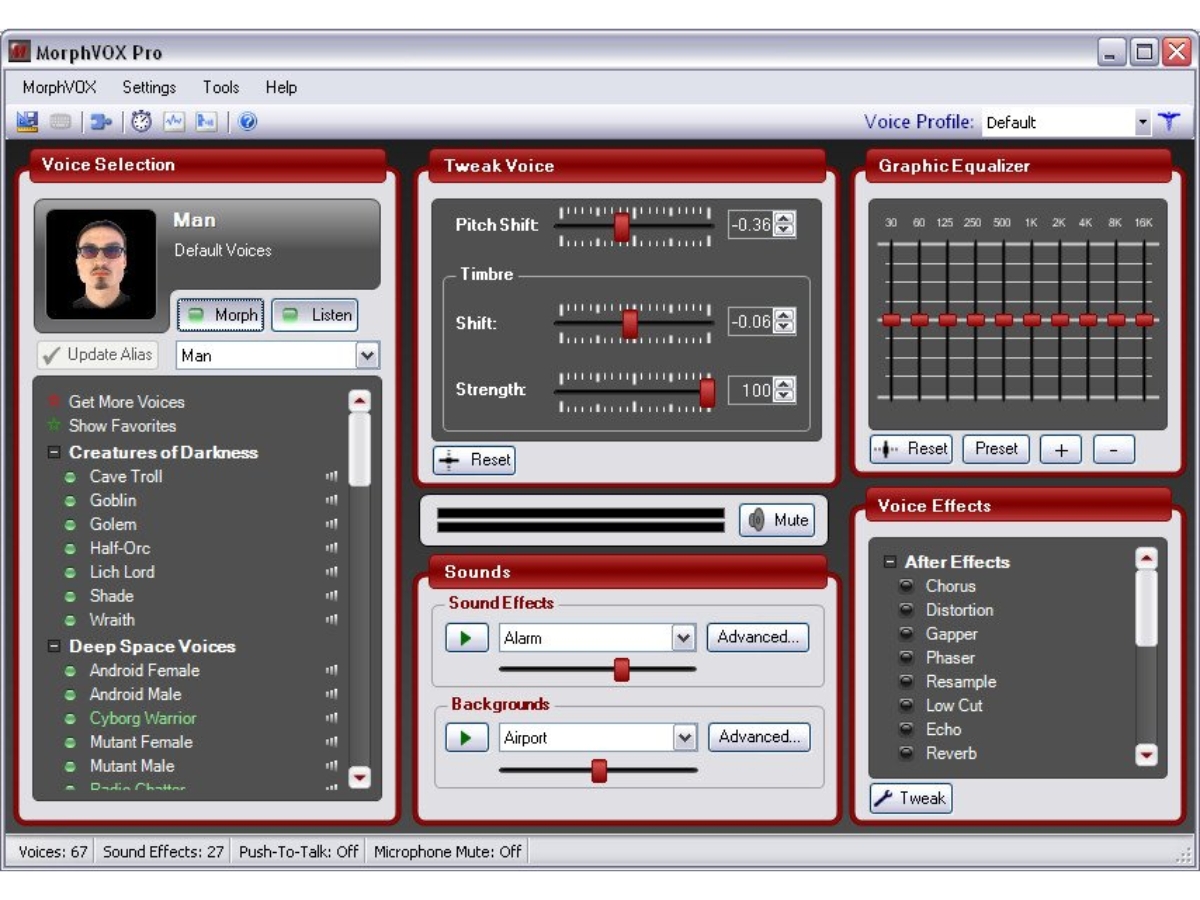Click the green dot beside Wraith
Viewport: 1200px width, 900px height.
pyautogui.click(x=70, y=620)
